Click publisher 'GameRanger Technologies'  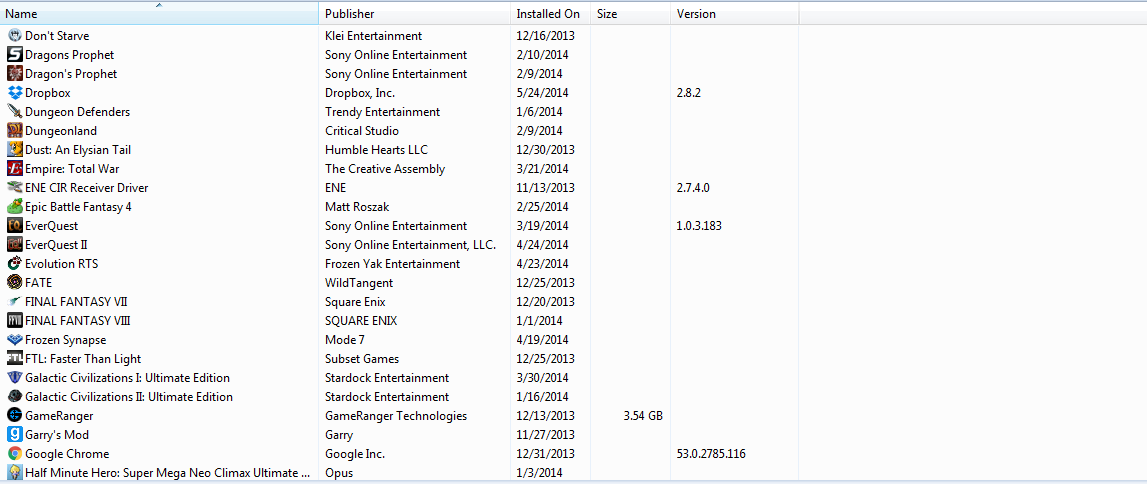(x=396, y=416)
